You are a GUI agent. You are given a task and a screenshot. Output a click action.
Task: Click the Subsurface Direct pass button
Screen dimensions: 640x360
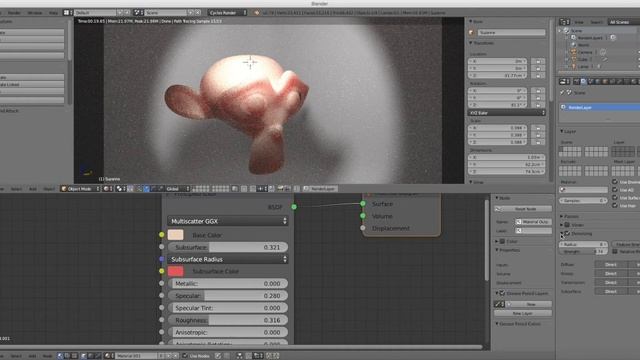tap(611, 291)
